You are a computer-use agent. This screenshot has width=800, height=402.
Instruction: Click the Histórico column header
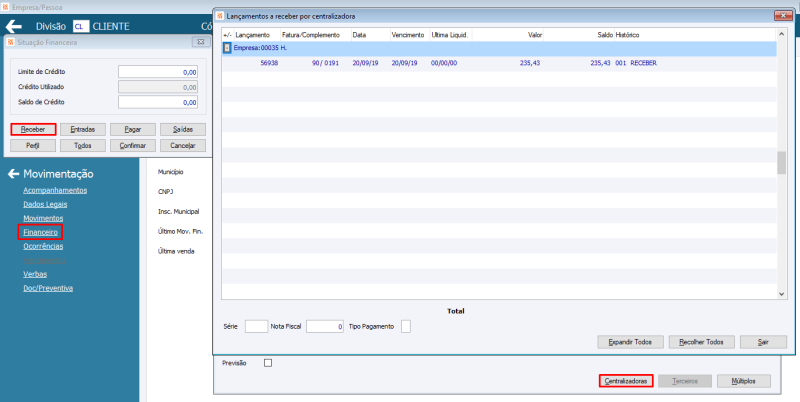tap(627, 35)
